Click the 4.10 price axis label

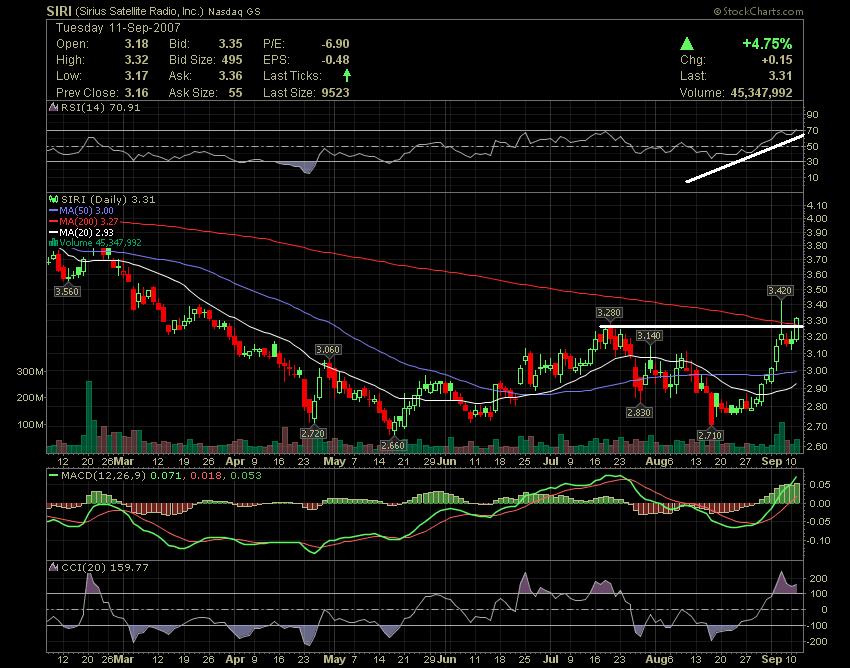pyautogui.click(x=817, y=205)
